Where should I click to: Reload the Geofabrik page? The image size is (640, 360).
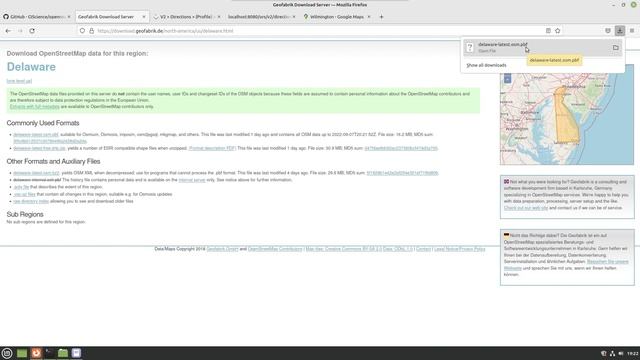click(32, 31)
